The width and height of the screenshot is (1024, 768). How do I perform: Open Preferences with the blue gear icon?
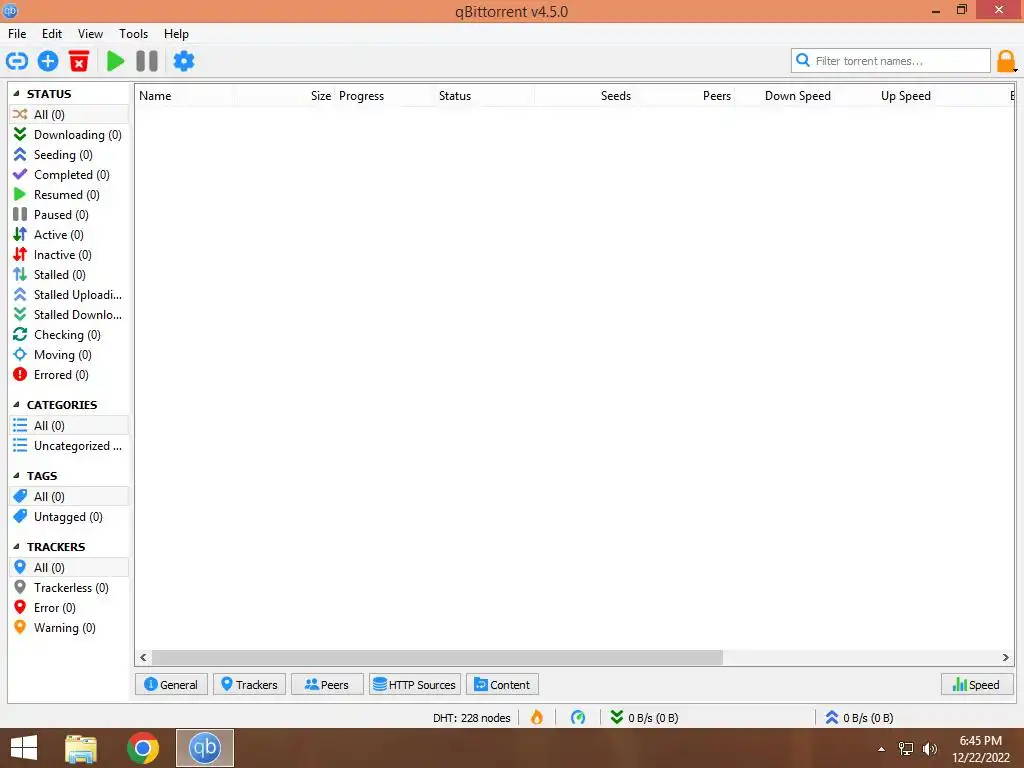[x=184, y=61]
